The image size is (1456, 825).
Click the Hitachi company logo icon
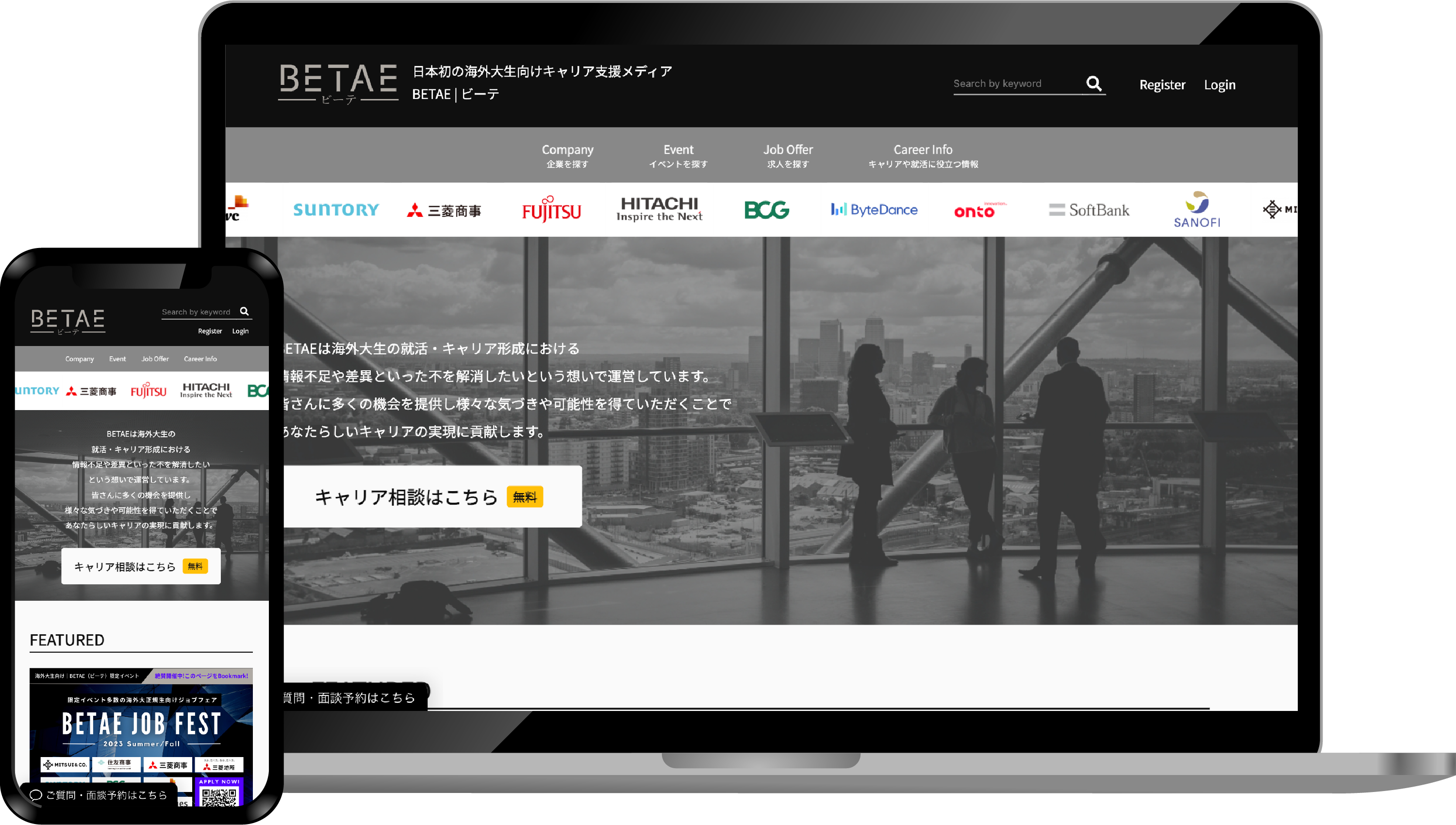click(661, 209)
